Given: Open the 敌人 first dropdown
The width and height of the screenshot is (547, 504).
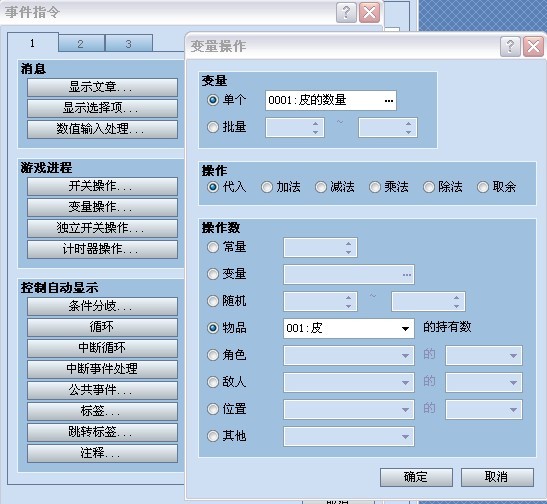Looking at the screenshot, I should [349, 382].
